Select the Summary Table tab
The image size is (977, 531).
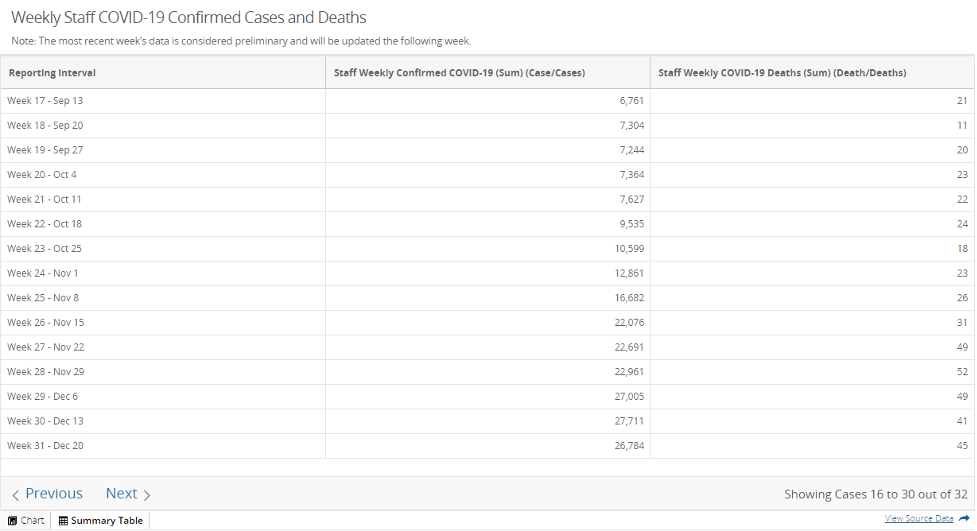click(x=101, y=520)
